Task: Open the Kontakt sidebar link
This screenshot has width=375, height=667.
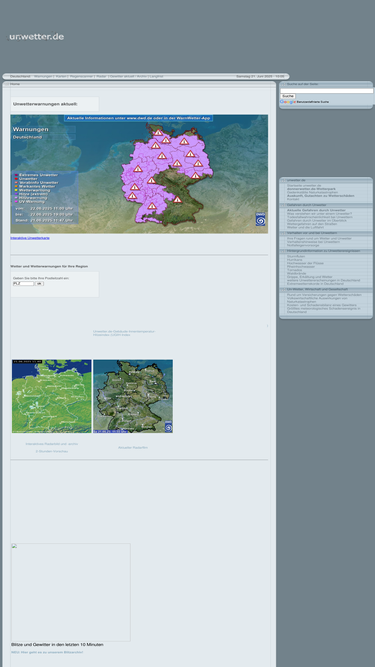Action: click(293, 199)
